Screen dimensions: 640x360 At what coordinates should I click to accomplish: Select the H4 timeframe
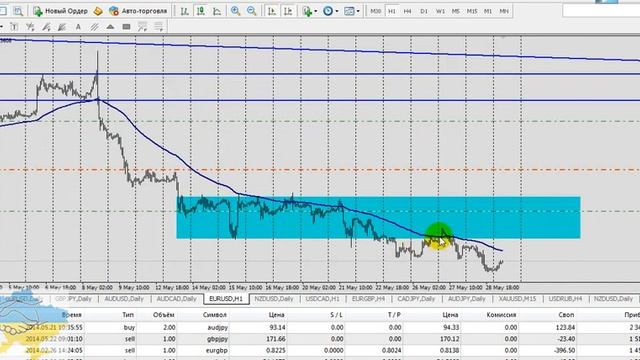(407, 11)
